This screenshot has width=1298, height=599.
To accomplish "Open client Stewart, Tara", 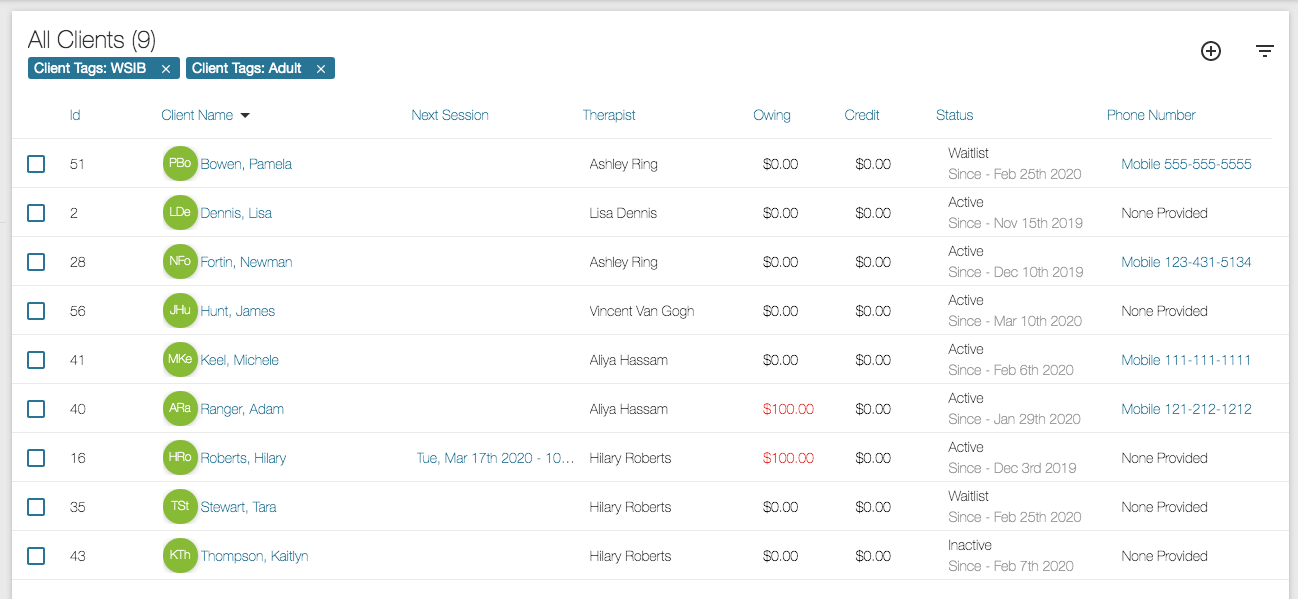I will pos(239,507).
